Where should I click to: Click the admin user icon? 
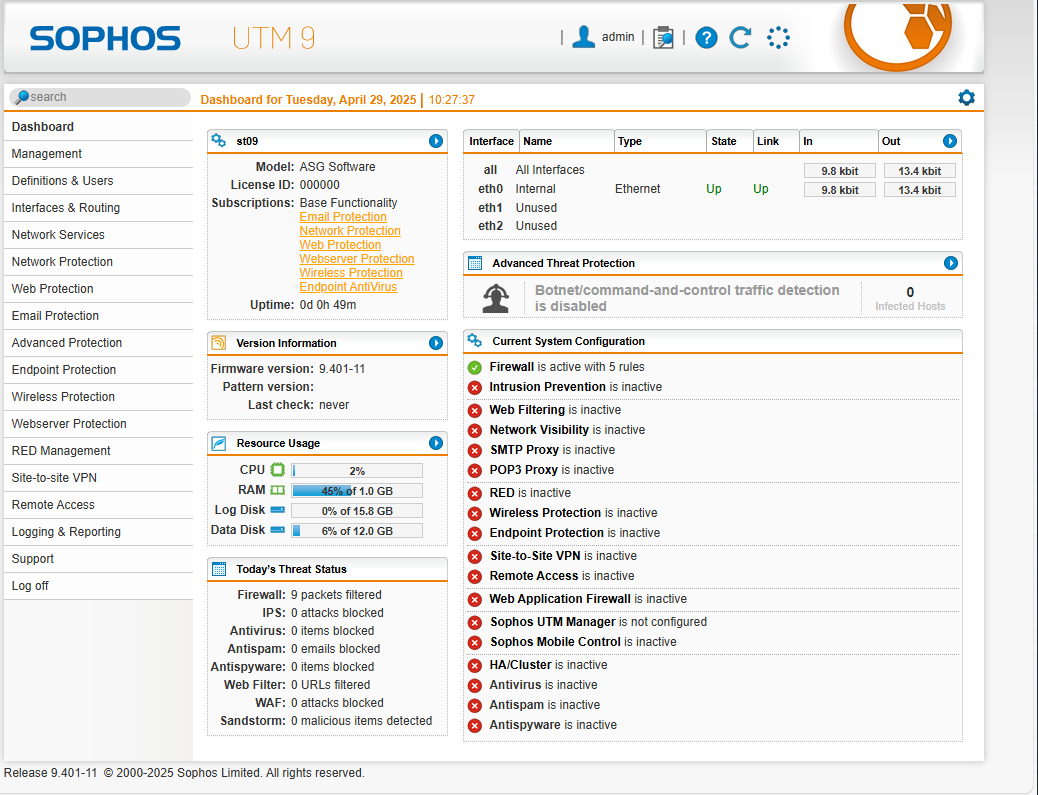tap(583, 37)
